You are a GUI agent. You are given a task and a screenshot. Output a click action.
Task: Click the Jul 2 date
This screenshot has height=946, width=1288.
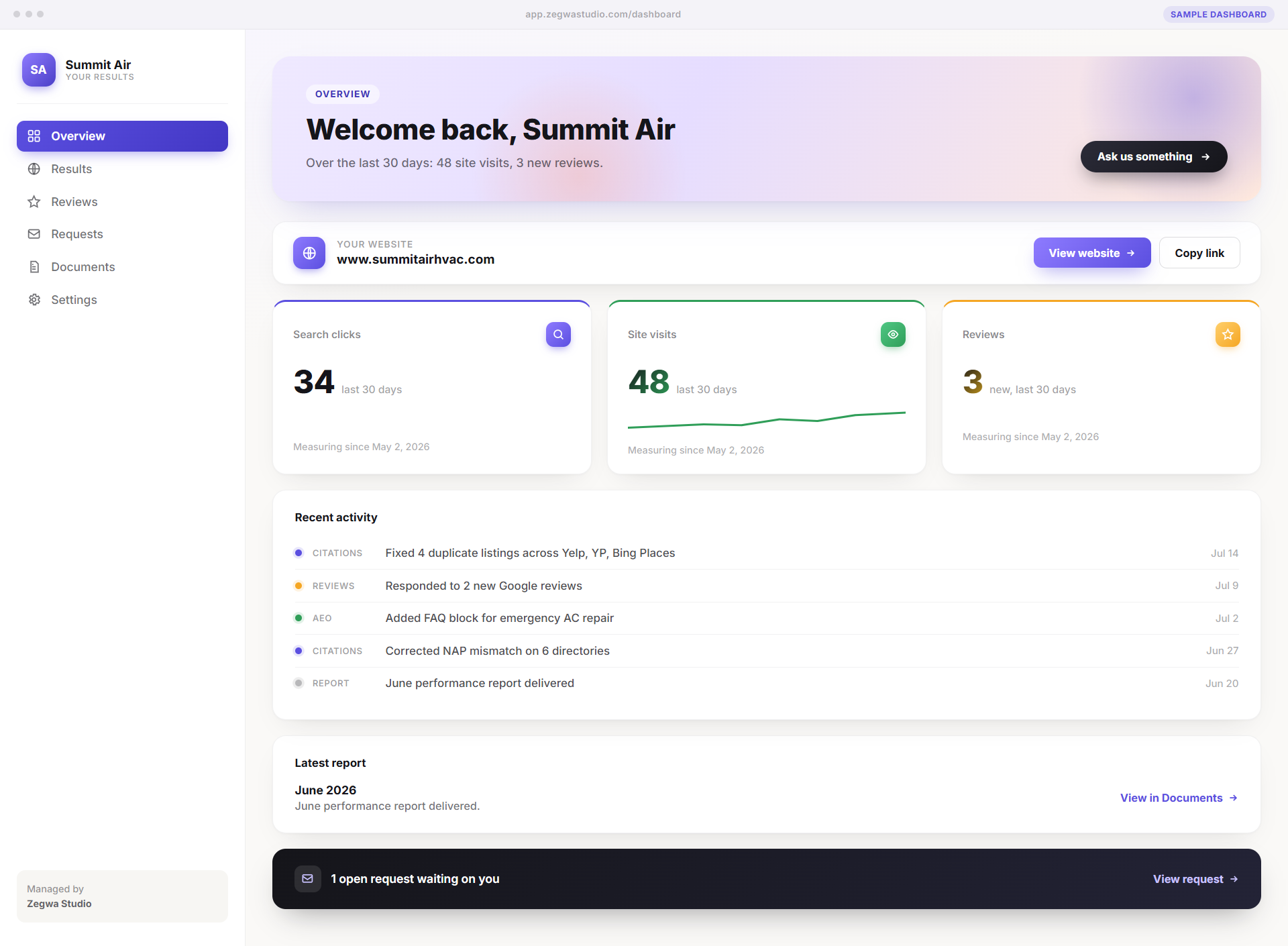(x=1226, y=618)
